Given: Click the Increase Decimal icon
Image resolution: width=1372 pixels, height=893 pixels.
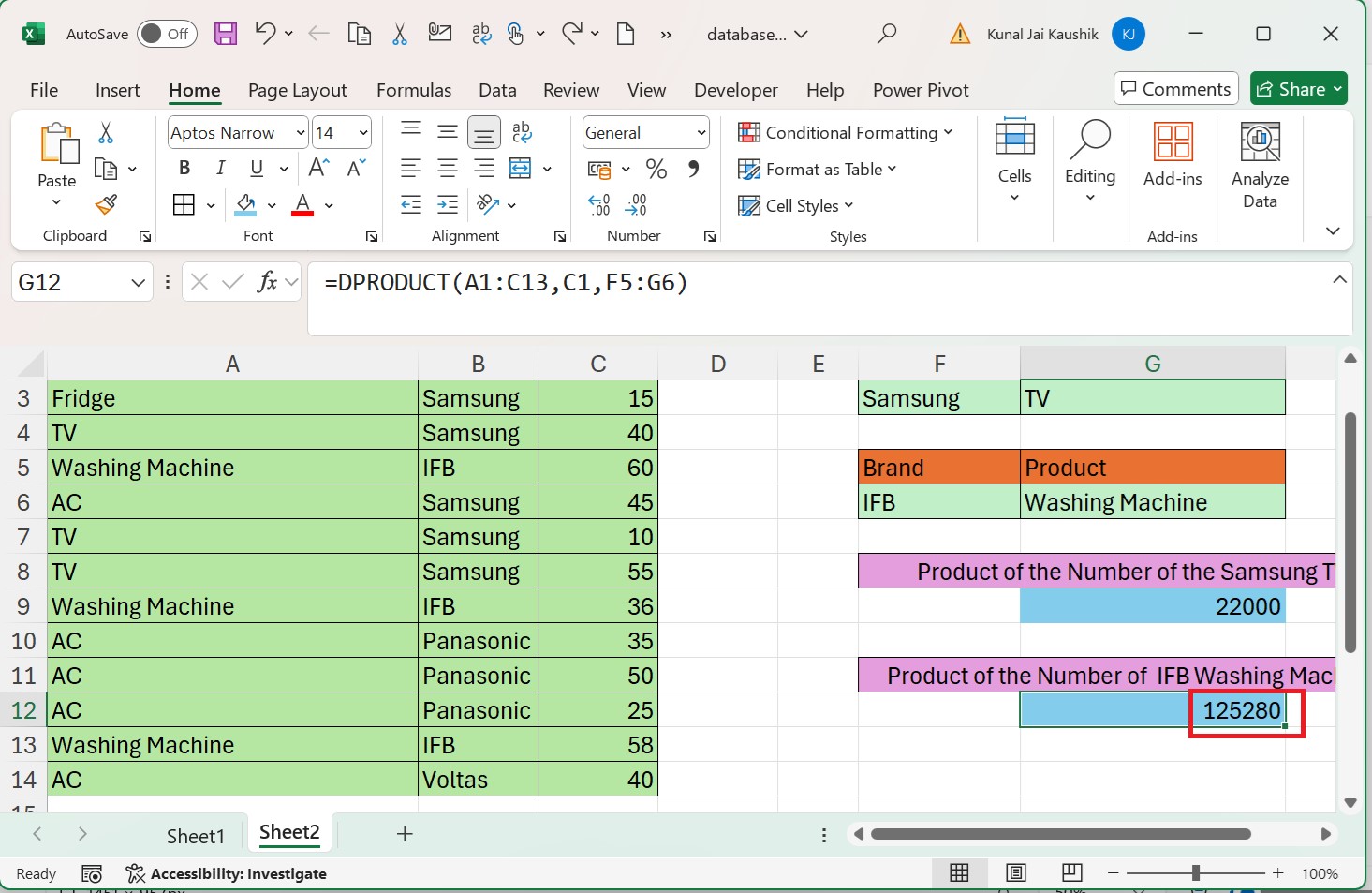Looking at the screenshot, I should [x=598, y=204].
